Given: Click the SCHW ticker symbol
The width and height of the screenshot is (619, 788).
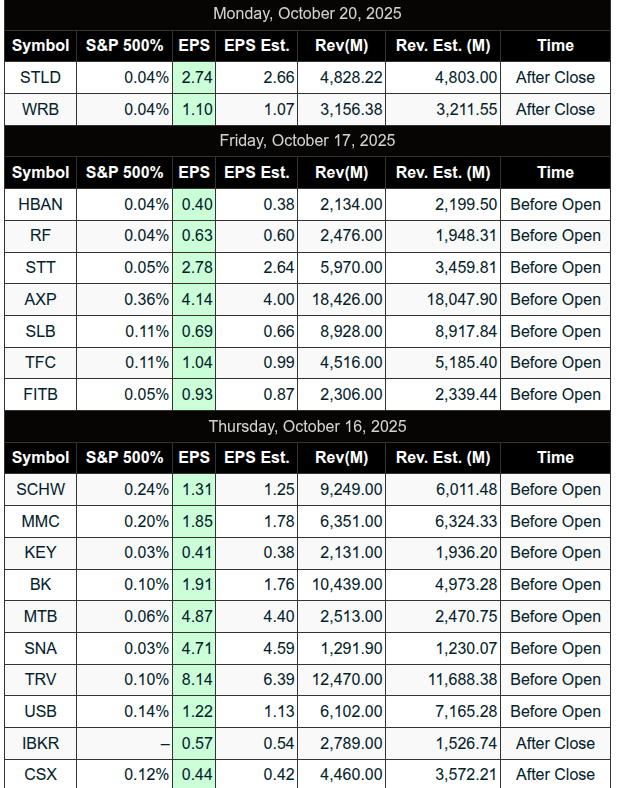Looking at the screenshot, I should coord(40,489).
